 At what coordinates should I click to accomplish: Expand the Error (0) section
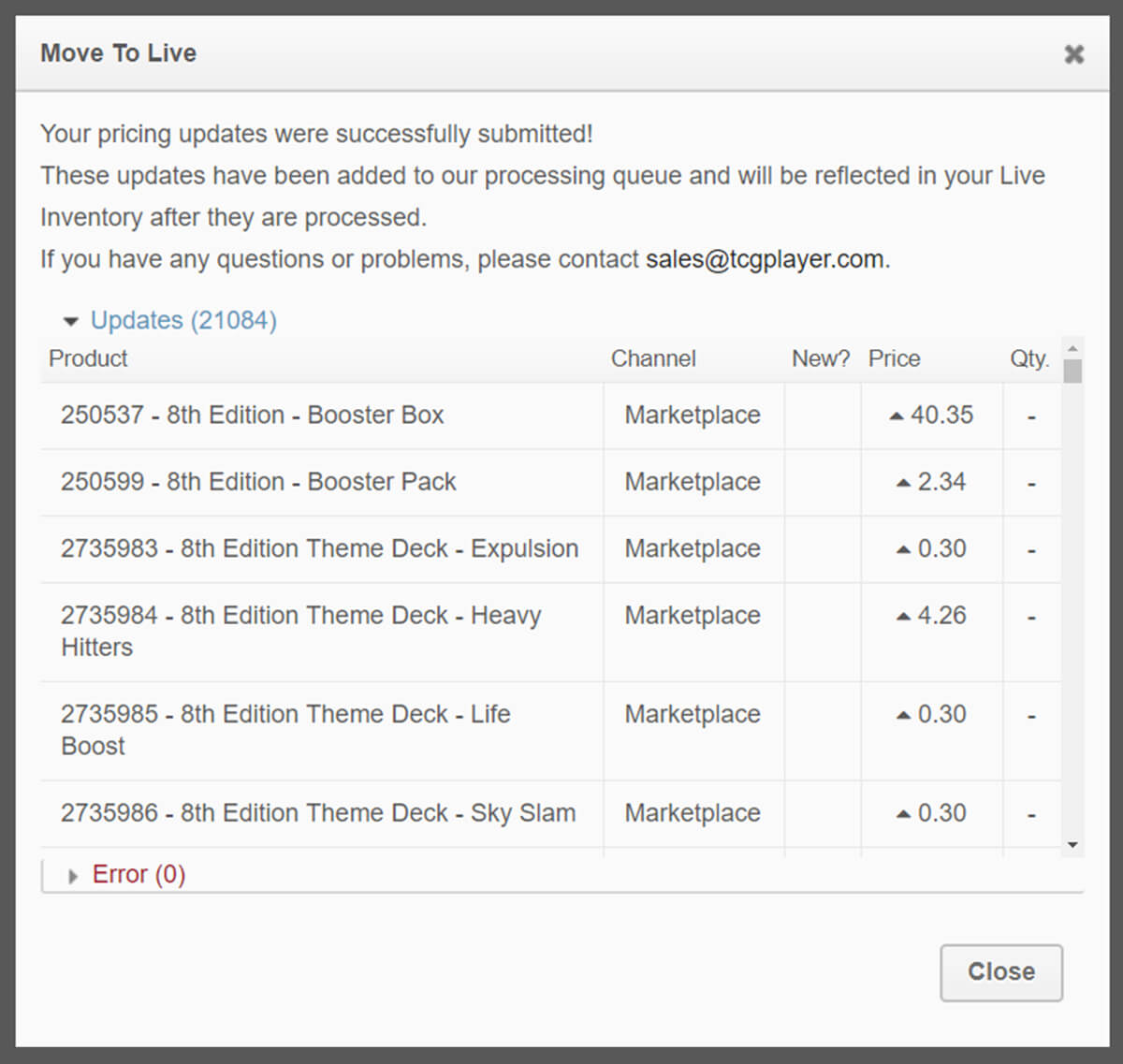[139, 874]
